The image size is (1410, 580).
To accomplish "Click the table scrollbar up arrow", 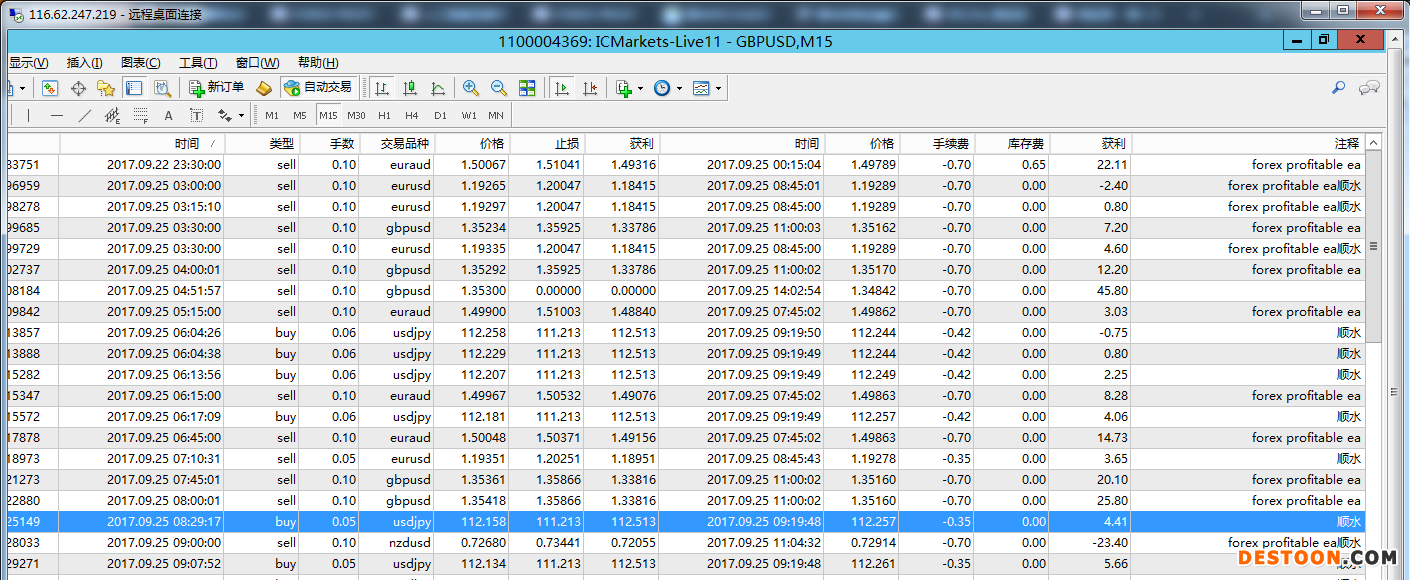I will pos(1373,143).
